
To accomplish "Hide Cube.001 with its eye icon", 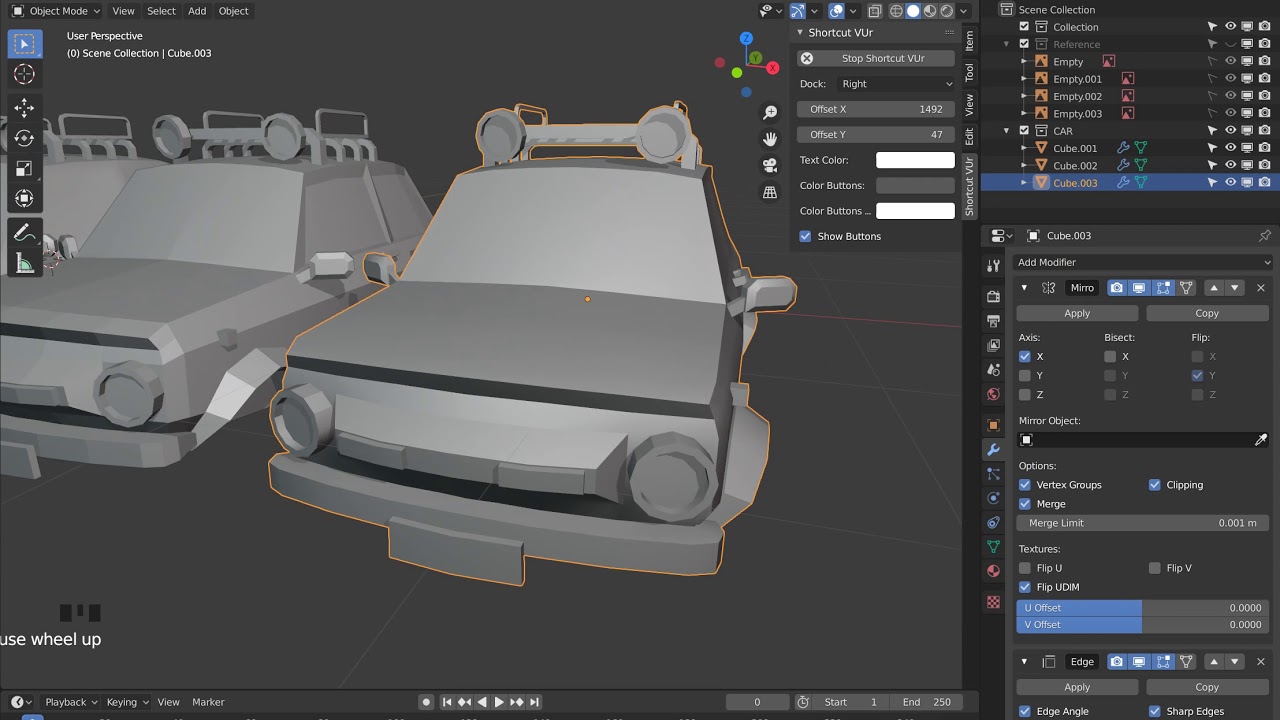I will (1231, 148).
